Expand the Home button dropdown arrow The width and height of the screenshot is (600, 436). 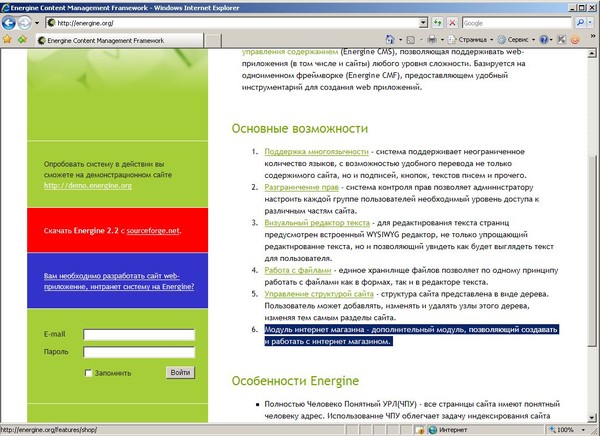(400, 40)
